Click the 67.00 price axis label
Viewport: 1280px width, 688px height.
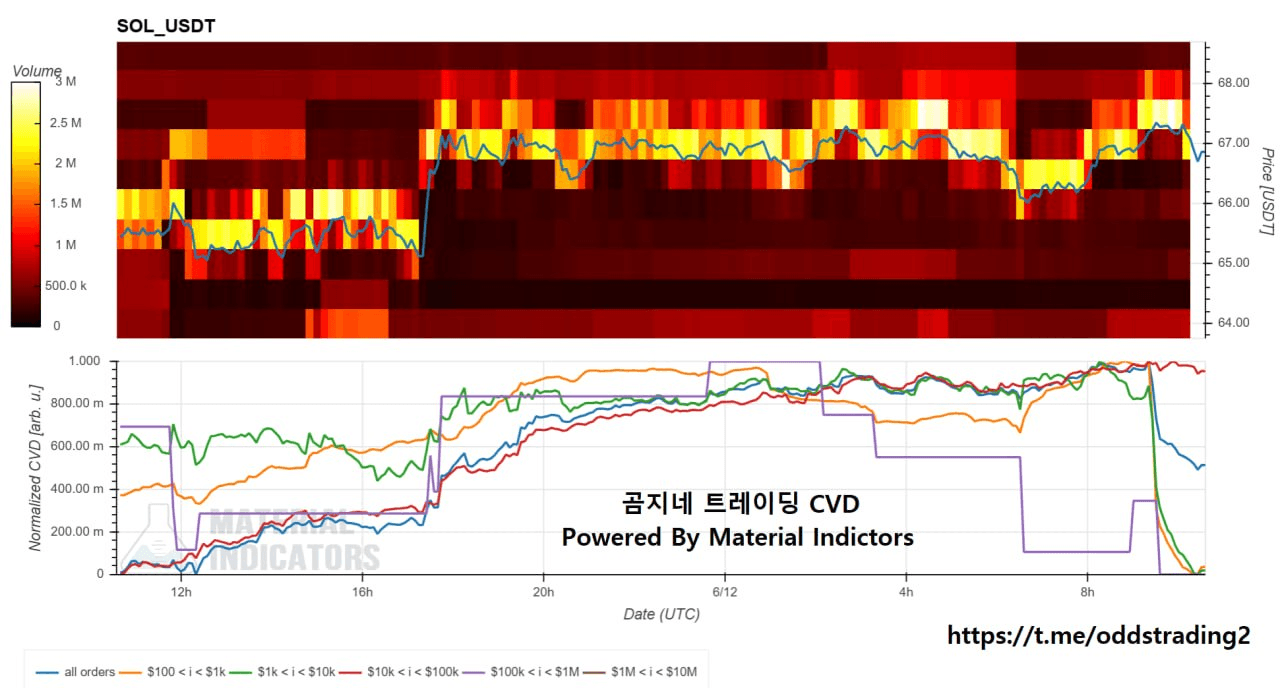1230,143
